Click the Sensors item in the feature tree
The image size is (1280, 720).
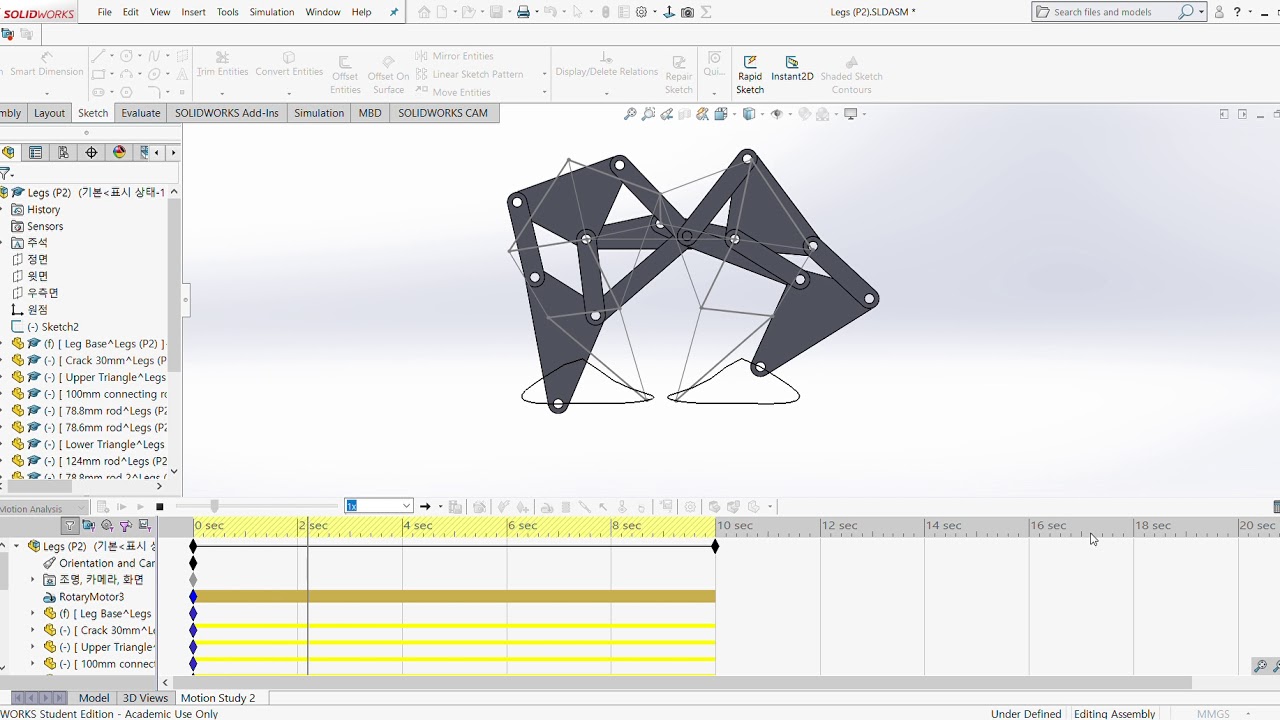[x=45, y=226]
